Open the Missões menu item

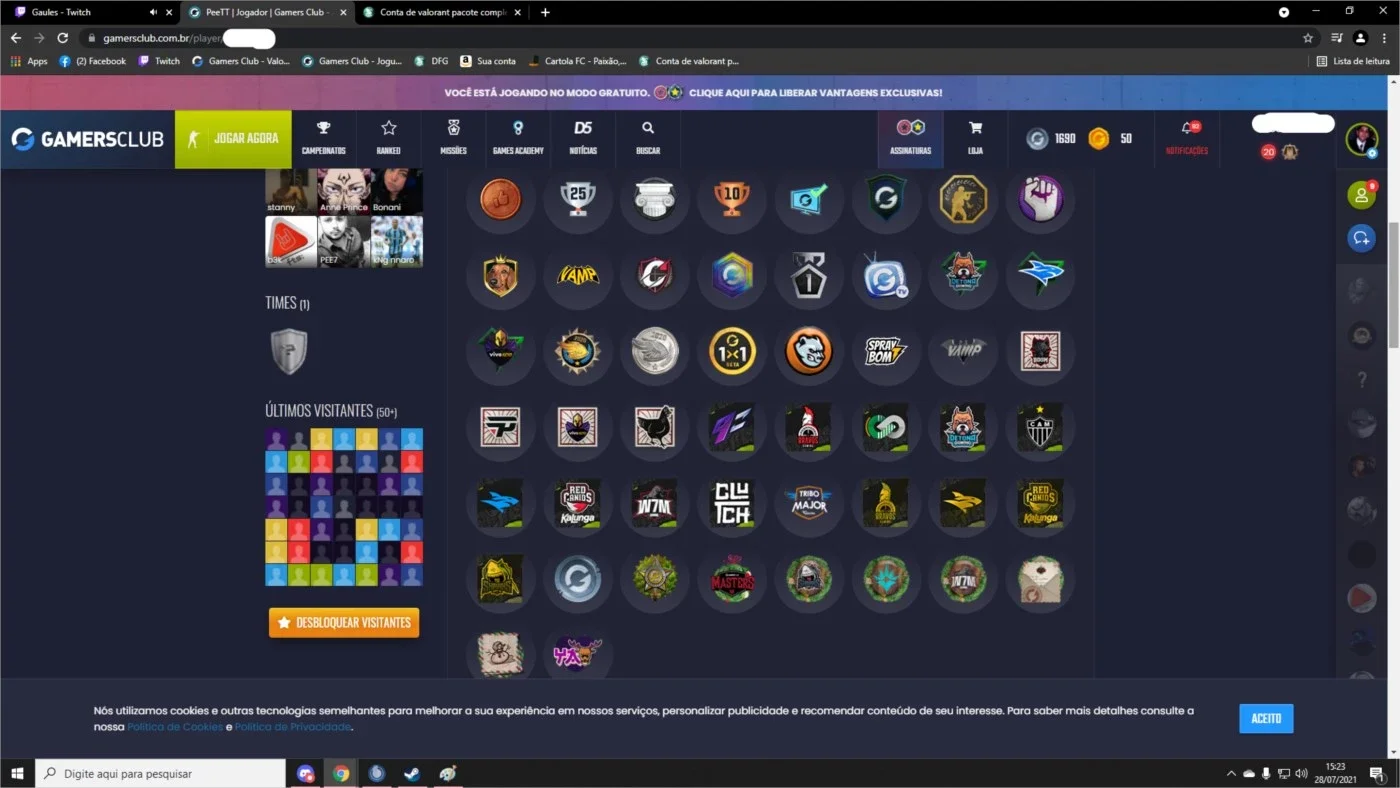coord(453,138)
